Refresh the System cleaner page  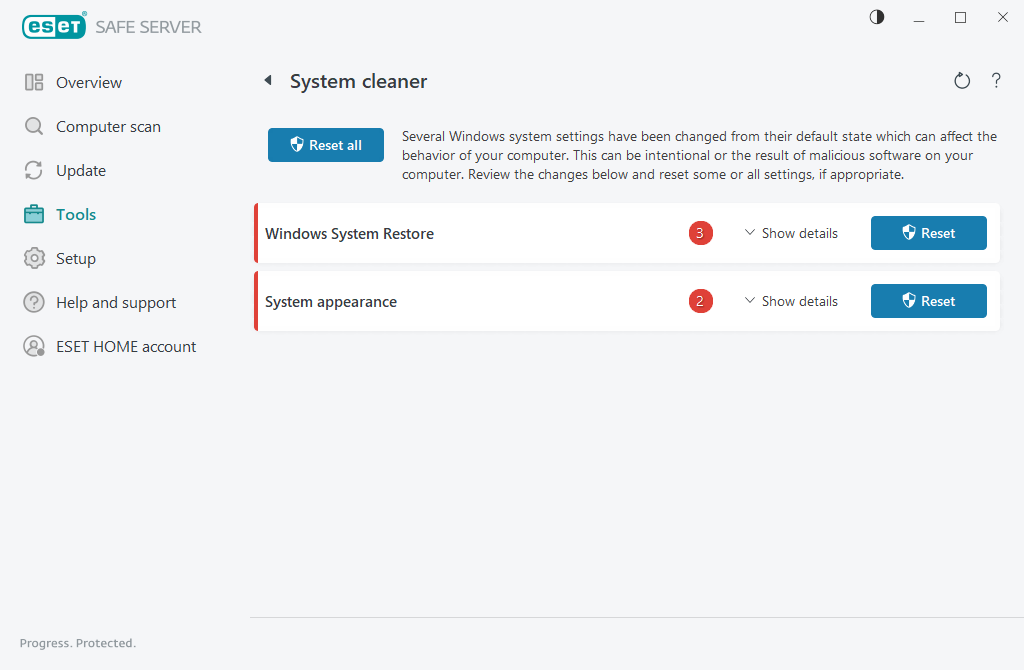(x=962, y=81)
